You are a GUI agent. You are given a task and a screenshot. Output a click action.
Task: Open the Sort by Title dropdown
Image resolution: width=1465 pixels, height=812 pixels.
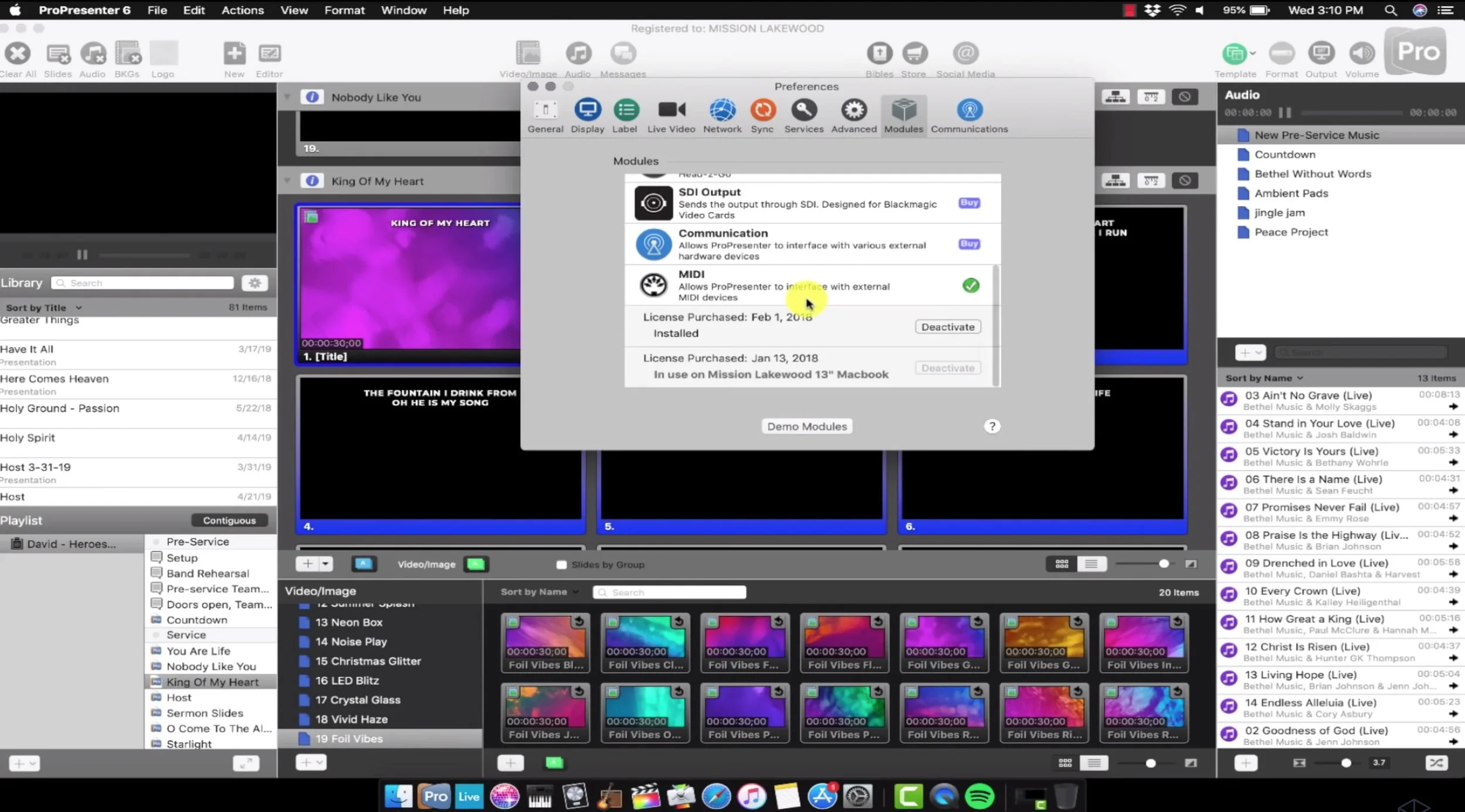(x=44, y=308)
